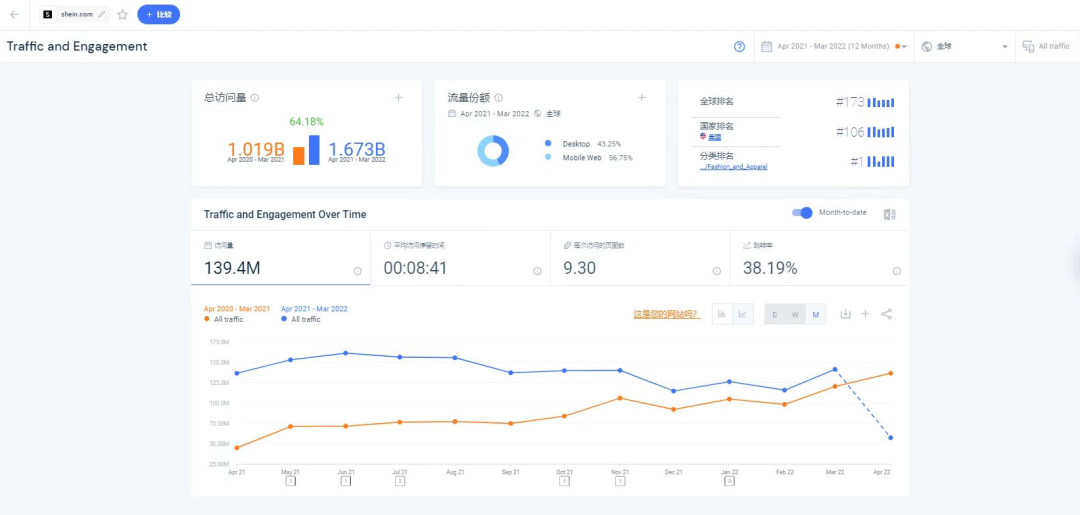The height and width of the screenshot is (515, 1080).
Task: Edit the shein.com domain with pencil icon
Action: click(x=102, y=15)
